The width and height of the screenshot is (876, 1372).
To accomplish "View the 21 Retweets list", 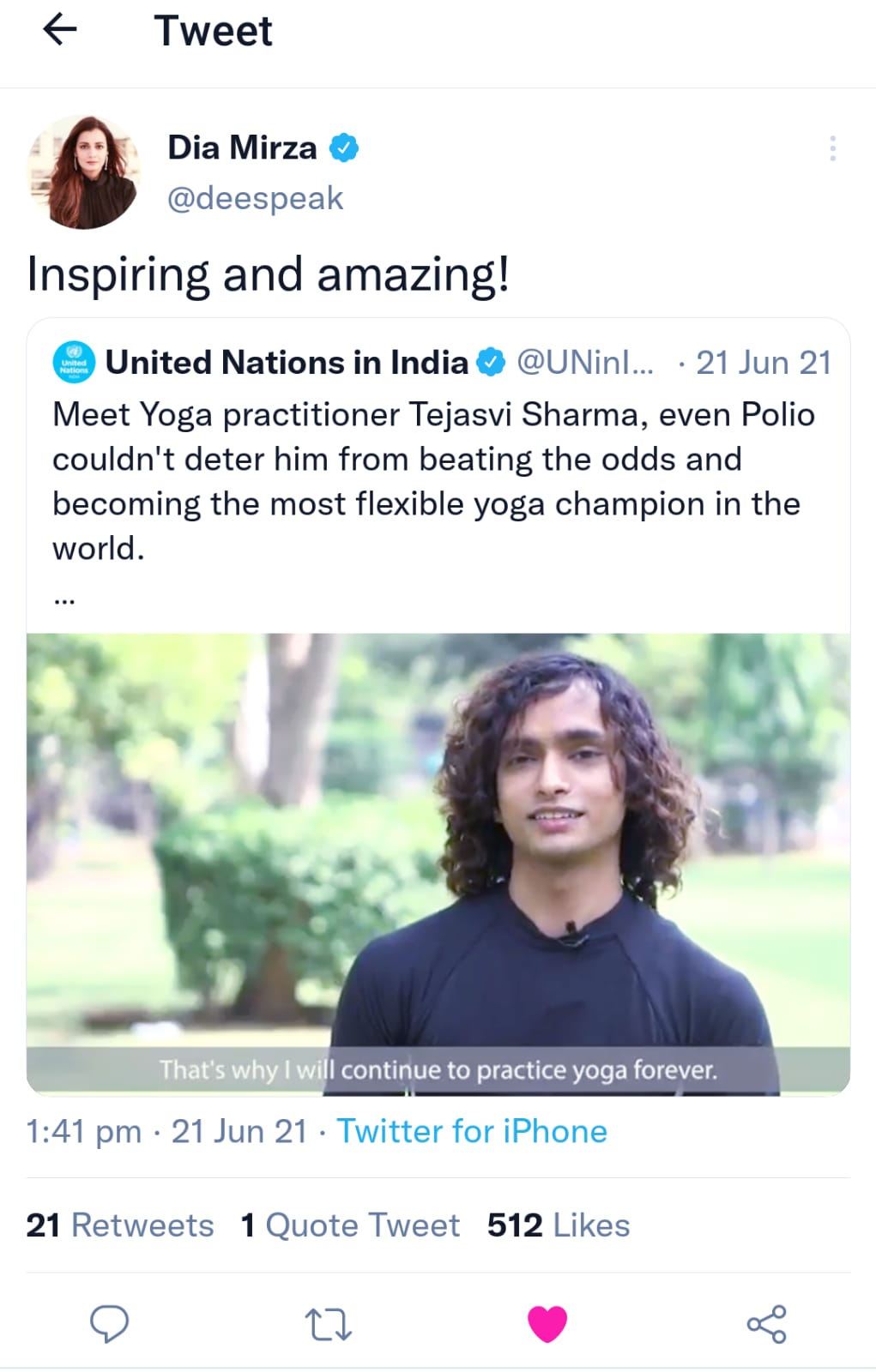I will (x=120, y=1225).
